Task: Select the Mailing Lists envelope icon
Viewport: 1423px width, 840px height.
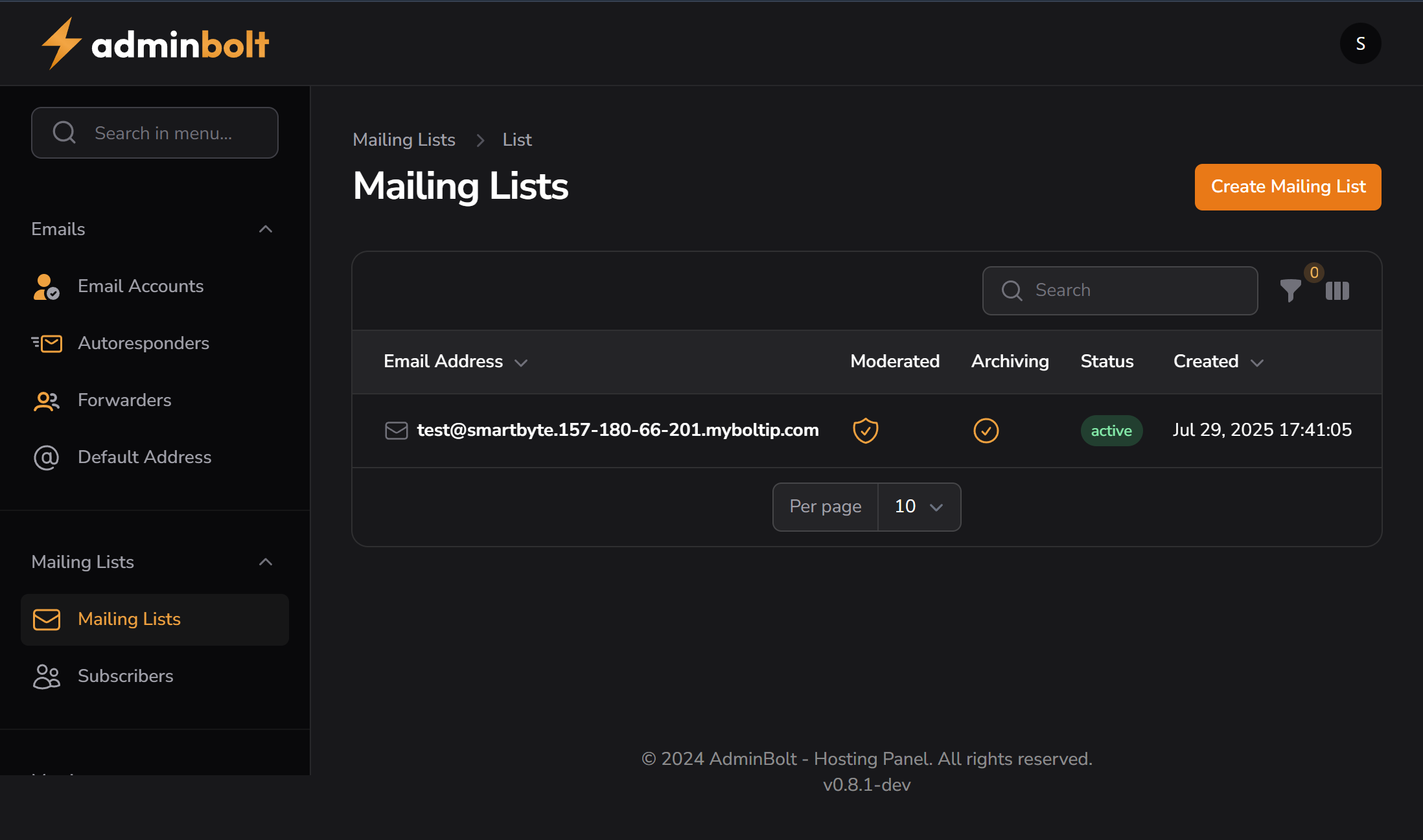Action: [x=45, y=619]
